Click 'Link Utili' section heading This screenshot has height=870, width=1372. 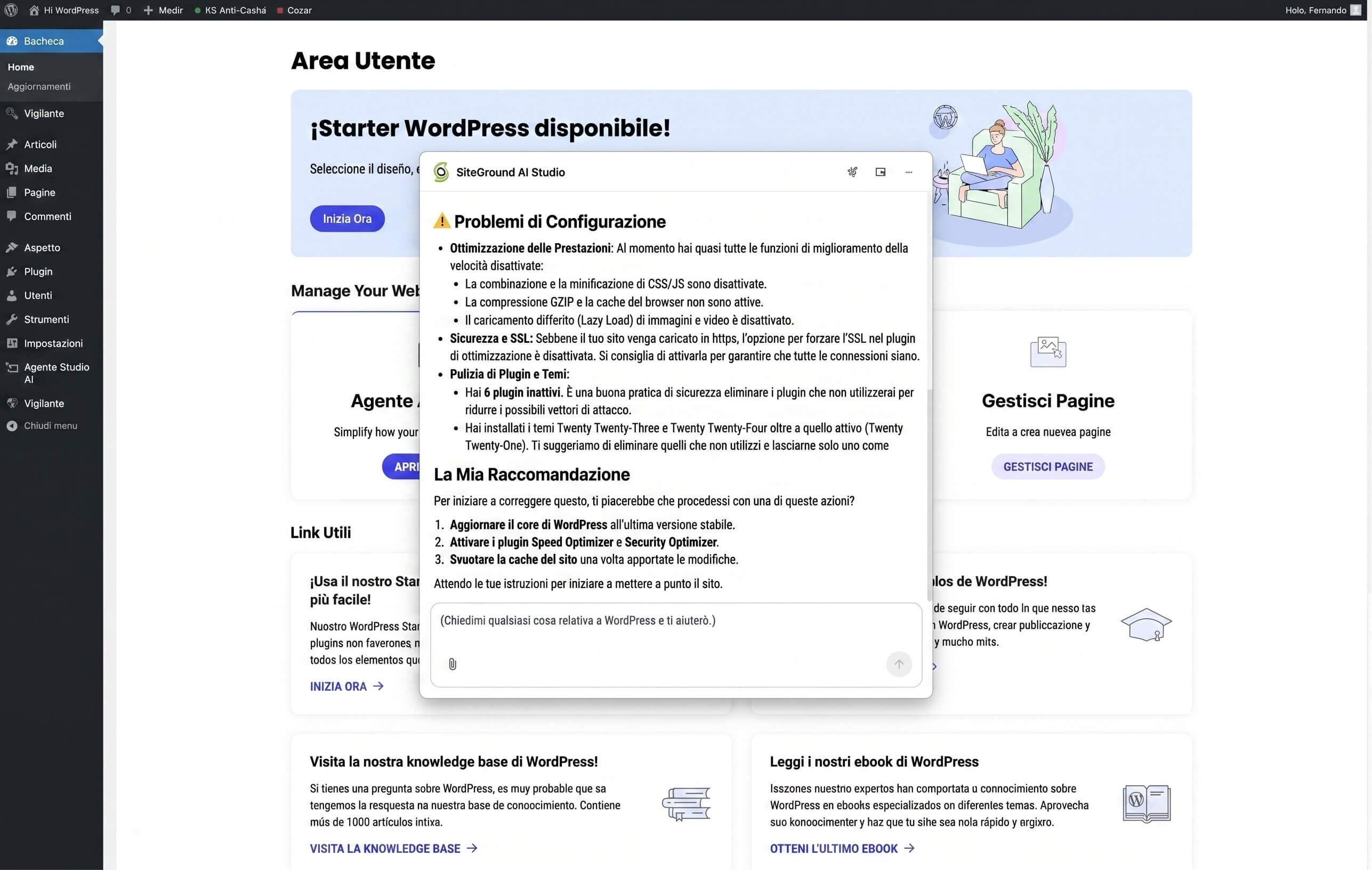(x=321, y=533)
